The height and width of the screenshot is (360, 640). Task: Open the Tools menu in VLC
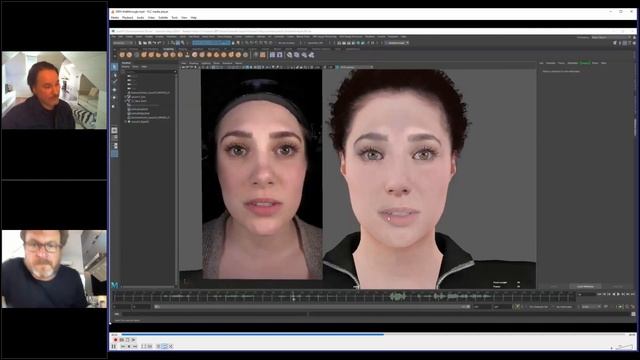(174, 18)
